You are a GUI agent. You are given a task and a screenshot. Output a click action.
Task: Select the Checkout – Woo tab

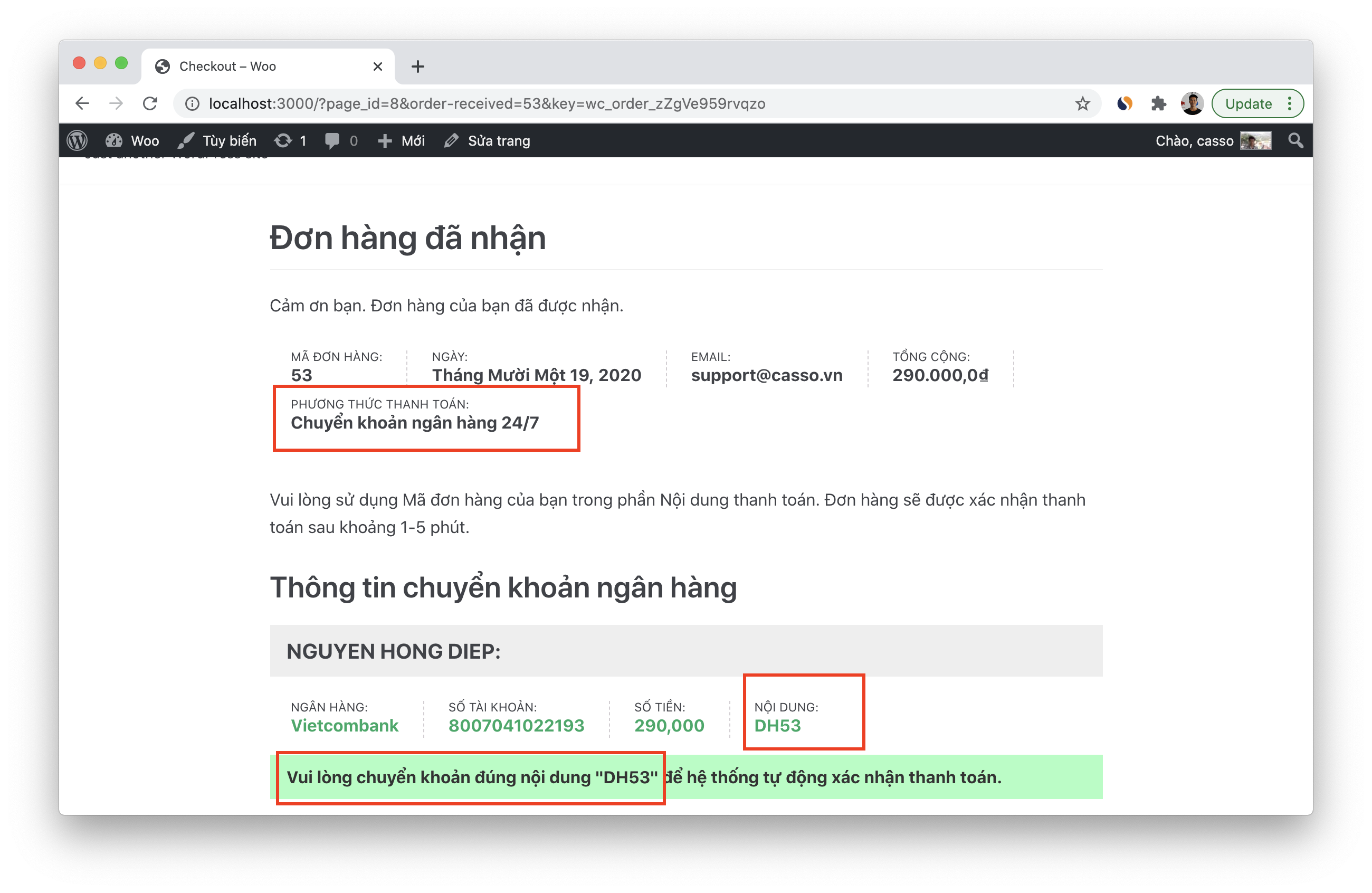click(x=268, y=67)
